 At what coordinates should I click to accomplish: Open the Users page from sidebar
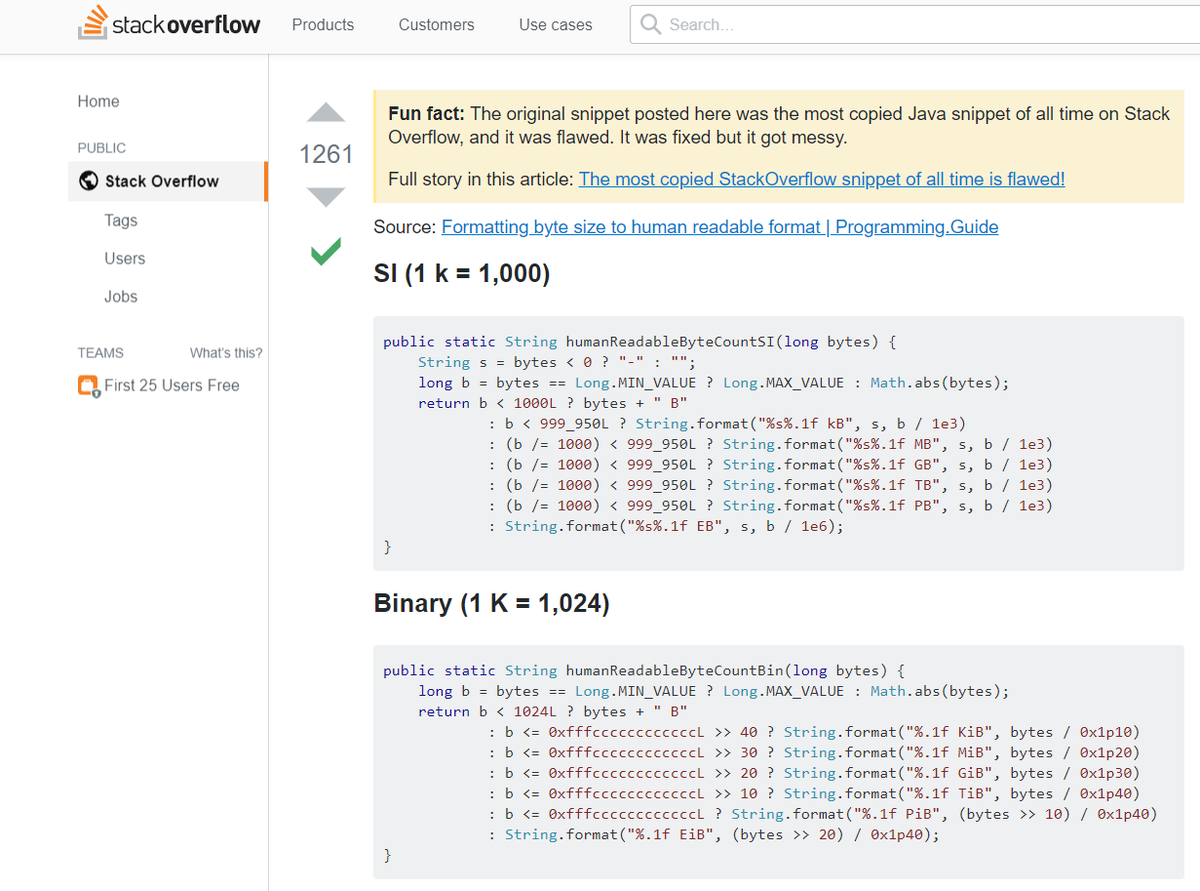[125, 258]
